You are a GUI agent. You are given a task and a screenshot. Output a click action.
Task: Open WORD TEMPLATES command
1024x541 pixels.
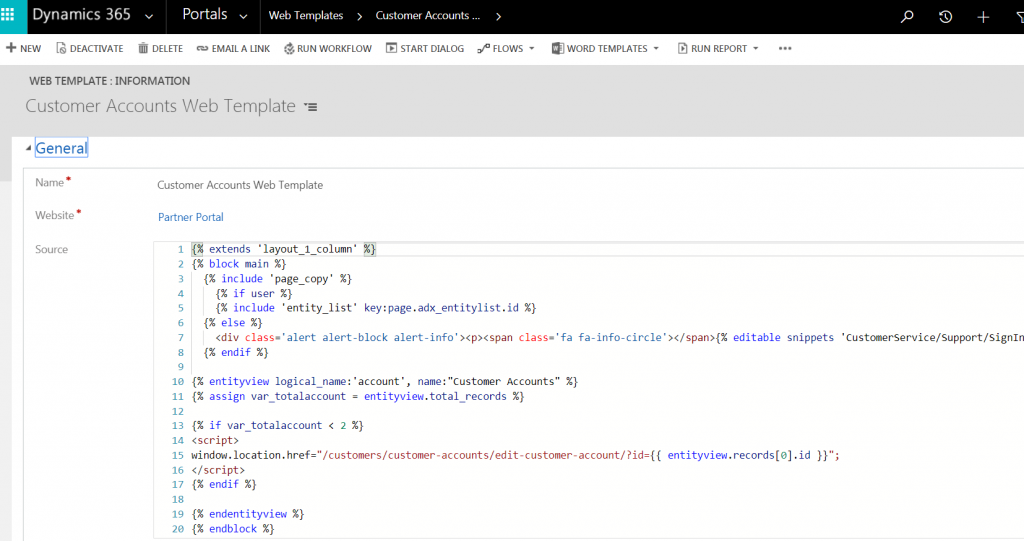600,48
